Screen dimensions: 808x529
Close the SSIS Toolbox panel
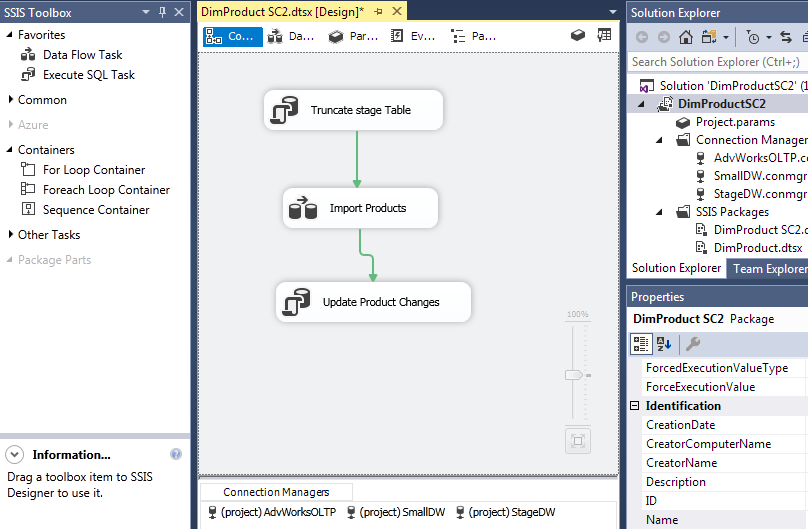pos(179,12)
